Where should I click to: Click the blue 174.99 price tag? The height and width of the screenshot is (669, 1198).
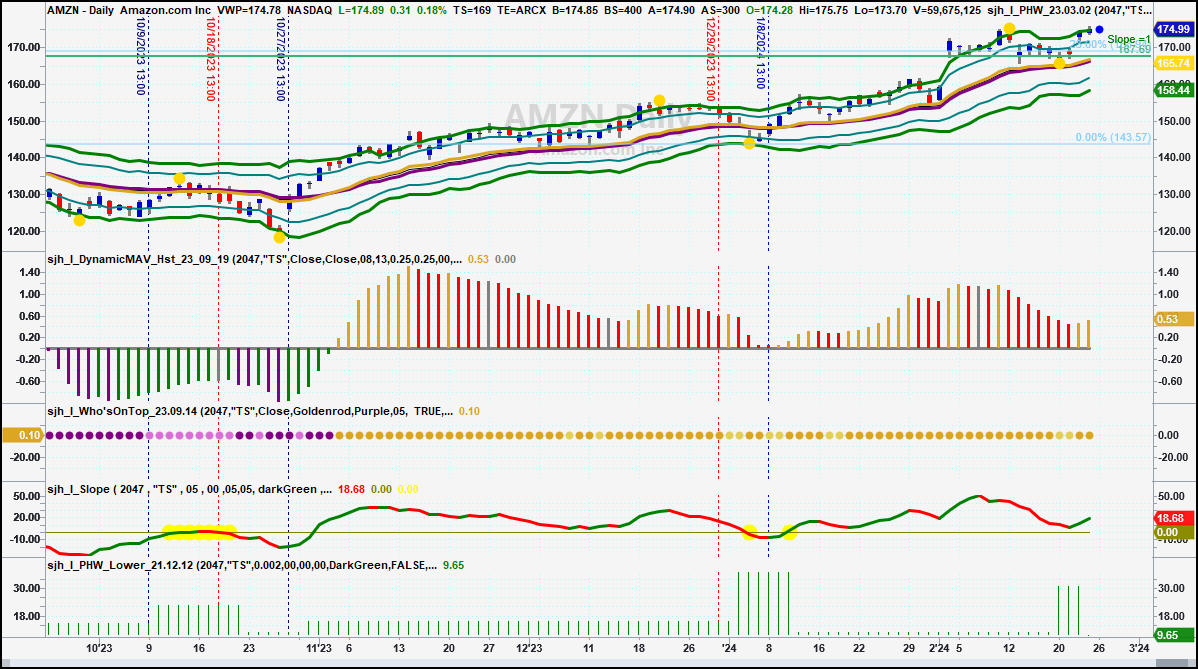pos(1173,29)
